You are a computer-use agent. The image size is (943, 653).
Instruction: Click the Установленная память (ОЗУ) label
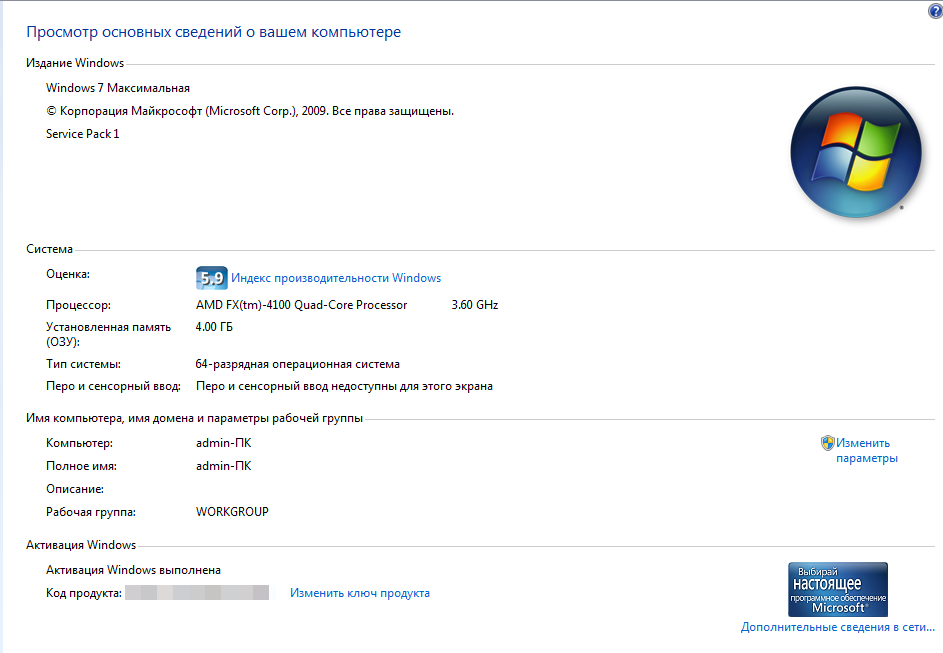click(x=108, y=334)
